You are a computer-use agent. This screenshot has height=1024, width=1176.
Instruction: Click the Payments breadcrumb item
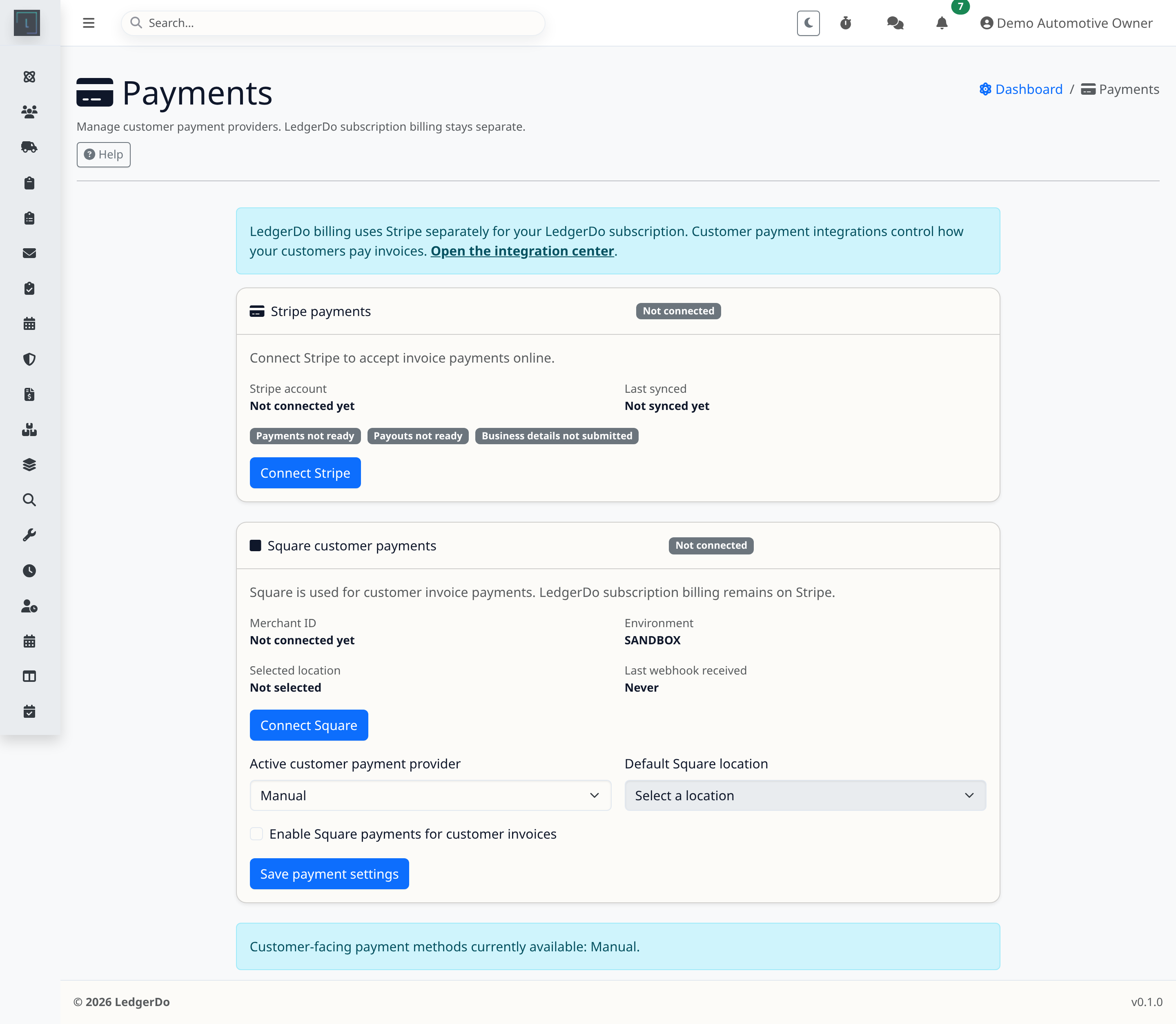(1120, 89)
